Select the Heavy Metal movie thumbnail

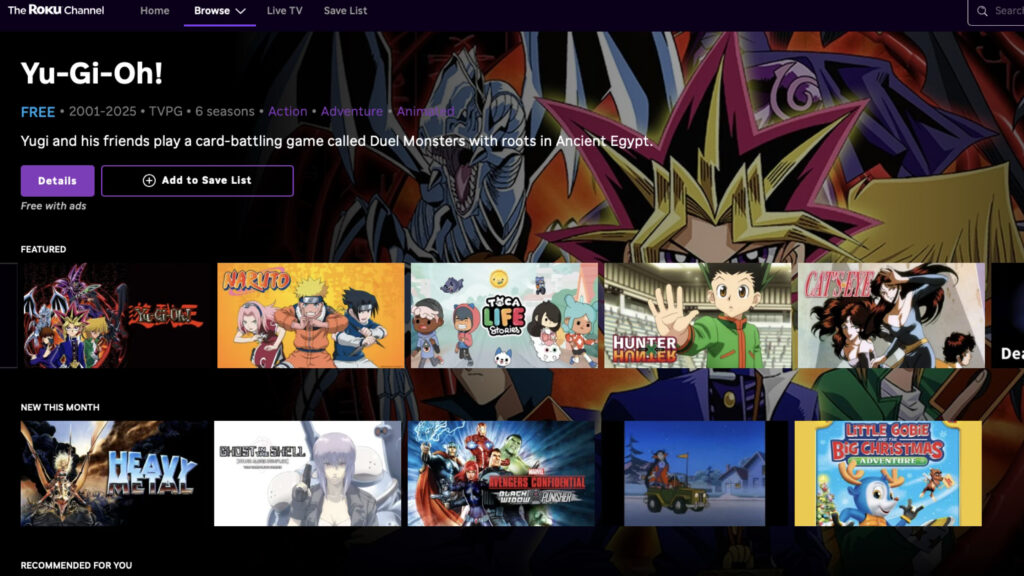coord(115,473)
